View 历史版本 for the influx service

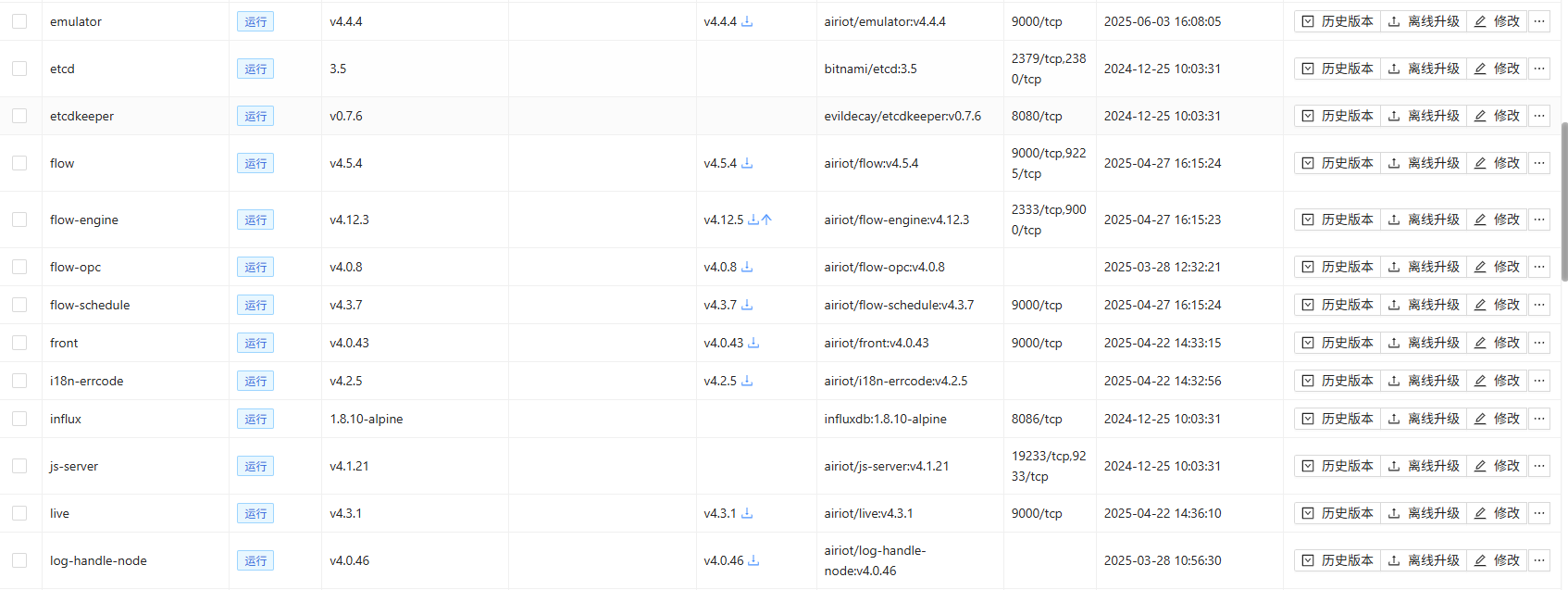point(1338,419)
